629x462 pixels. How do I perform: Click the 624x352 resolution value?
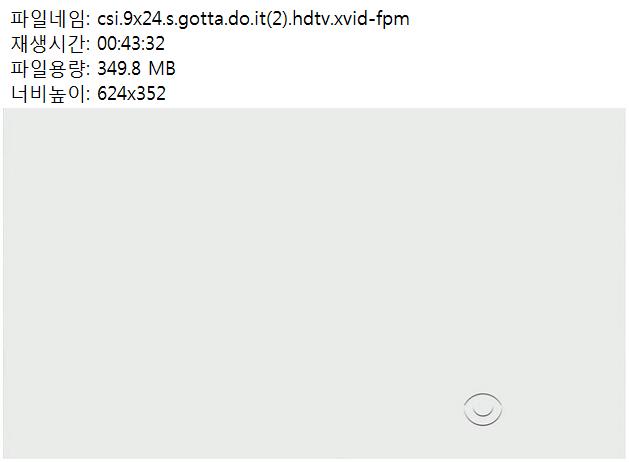click(x=132, y=94)
